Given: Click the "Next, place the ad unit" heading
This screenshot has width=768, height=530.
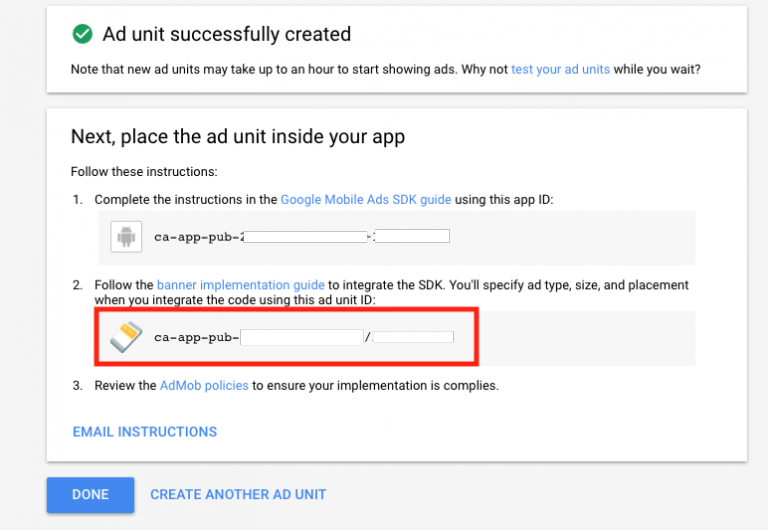Looking at the screenshot, I should click(x=238, y=136).
